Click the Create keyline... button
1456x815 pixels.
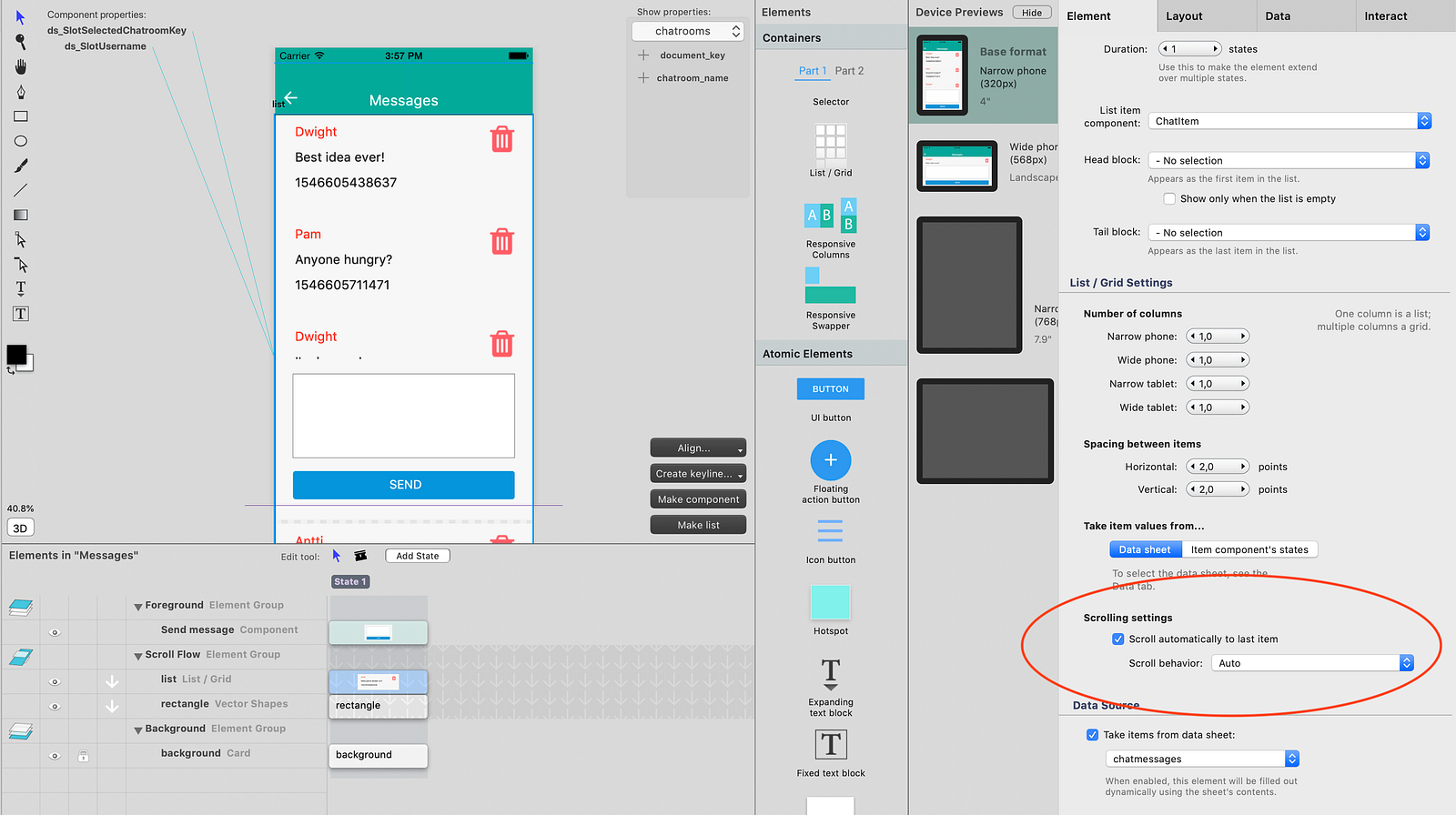coord(698,474)
